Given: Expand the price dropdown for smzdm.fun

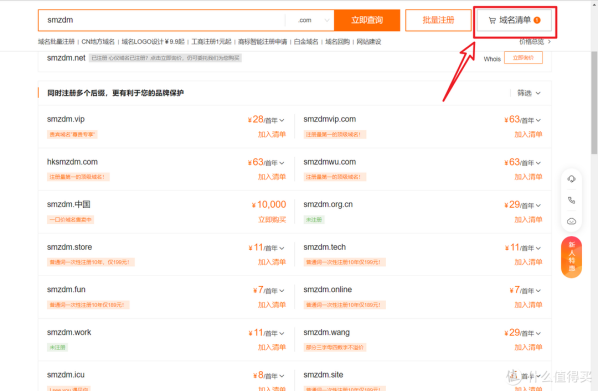Looking at the screenshot, I should [x=282, y=291].
